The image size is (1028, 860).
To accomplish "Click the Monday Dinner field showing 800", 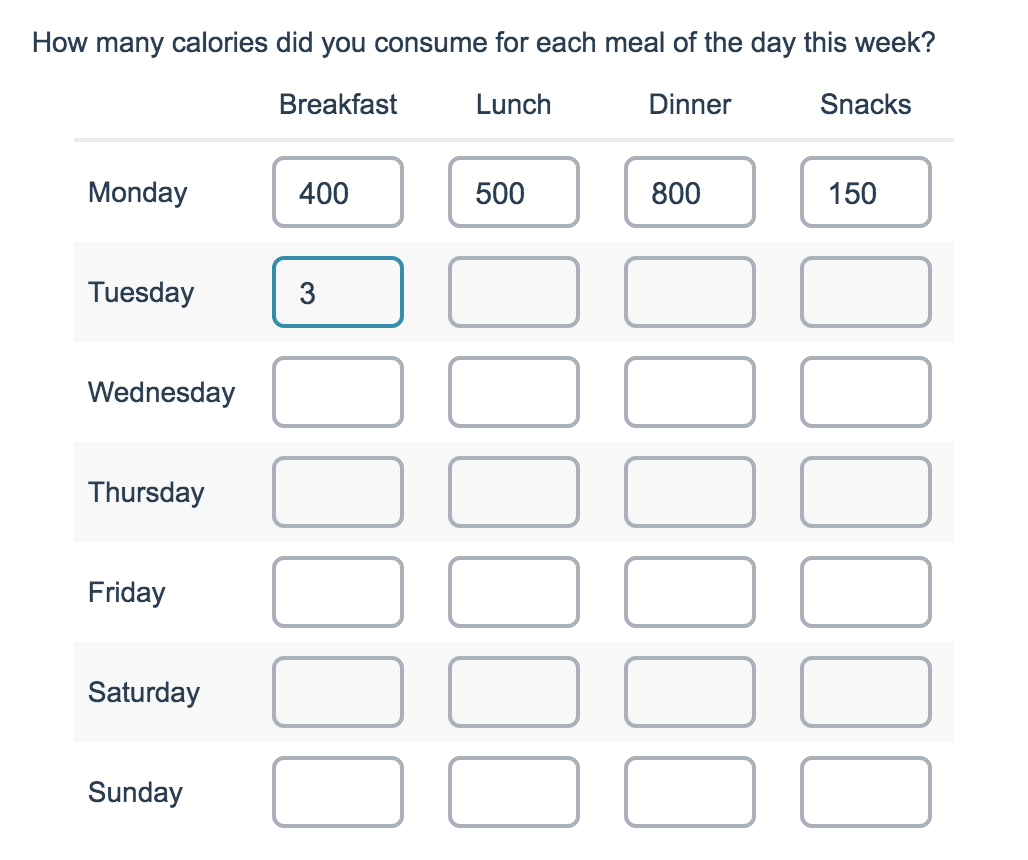I will [690, 192].
